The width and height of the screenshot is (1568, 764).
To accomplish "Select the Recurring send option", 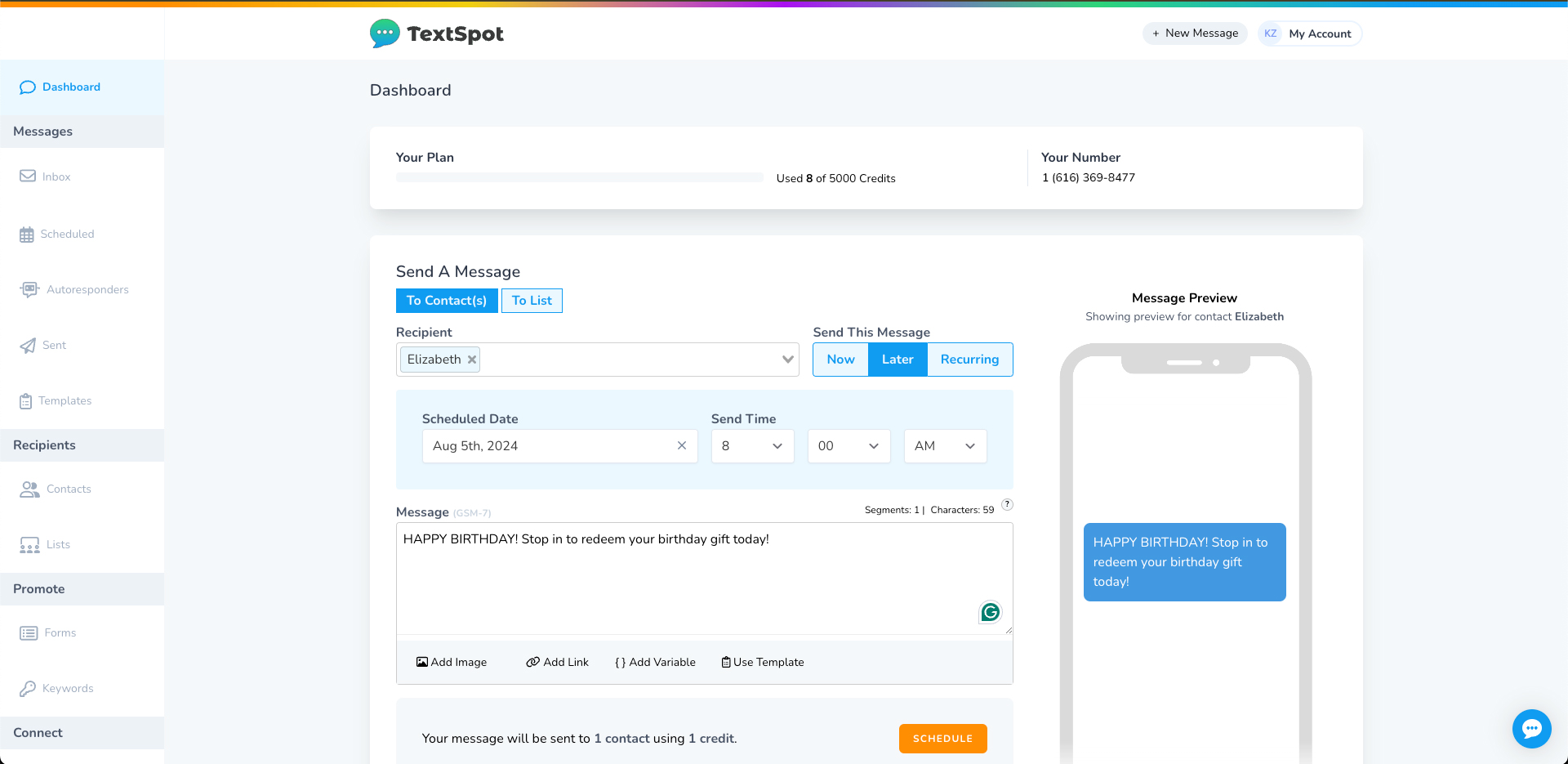I will [x=969, y=360].
